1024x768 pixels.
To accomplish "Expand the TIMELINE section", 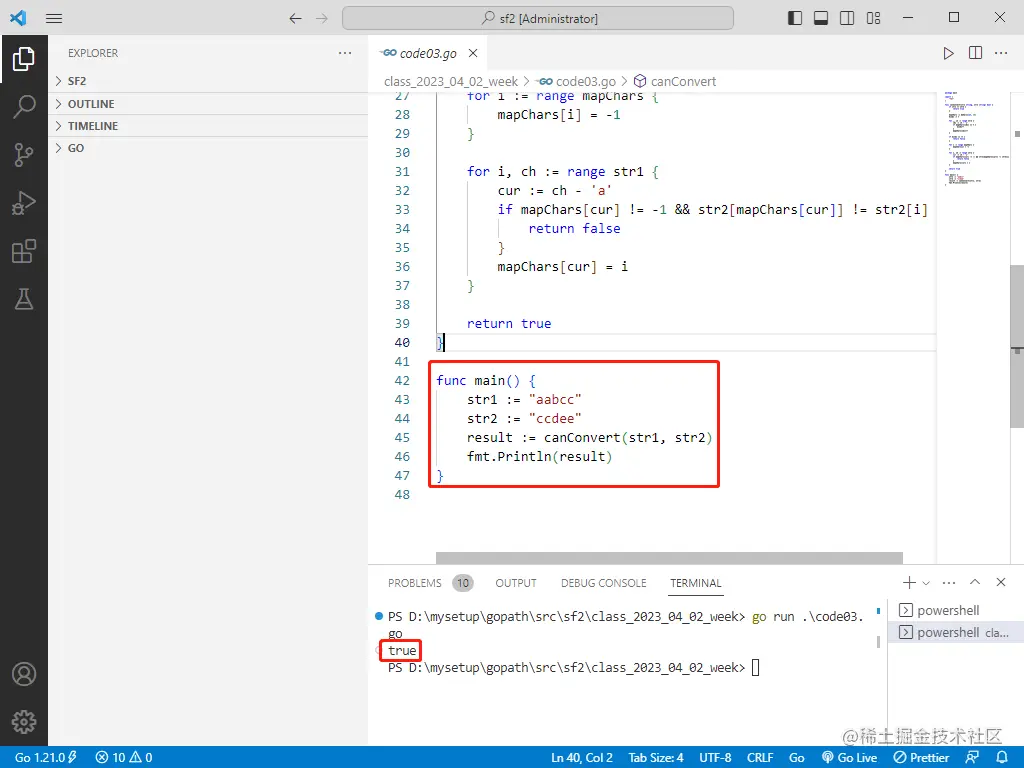I will tap(208, 126).
